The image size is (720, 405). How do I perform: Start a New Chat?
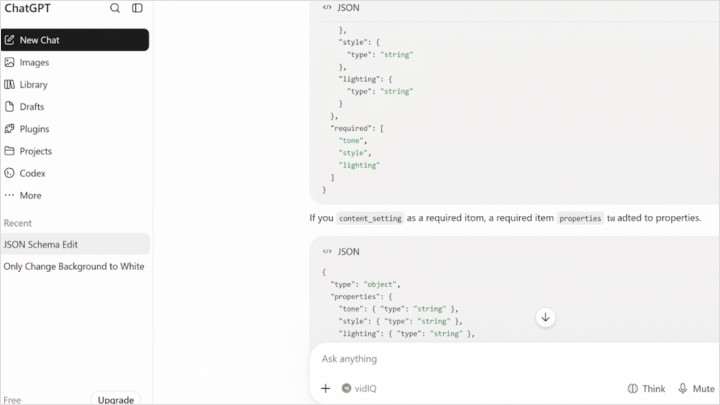click(75, 40)
